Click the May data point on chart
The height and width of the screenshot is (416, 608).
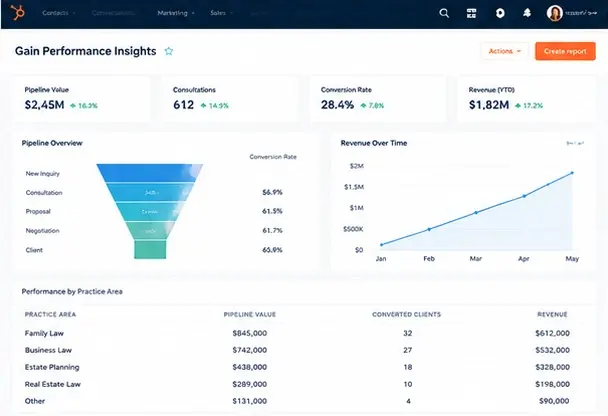[572, 173]
